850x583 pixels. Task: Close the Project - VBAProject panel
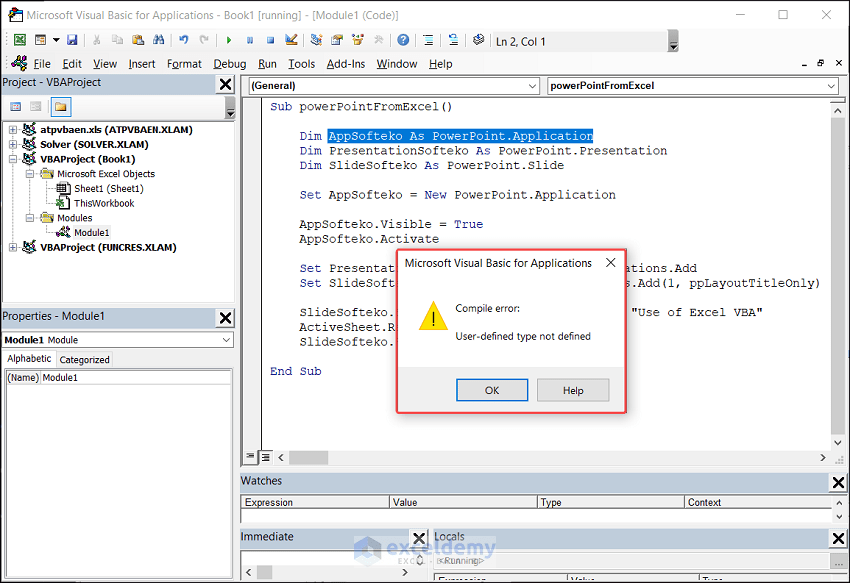tap(225, 85)
